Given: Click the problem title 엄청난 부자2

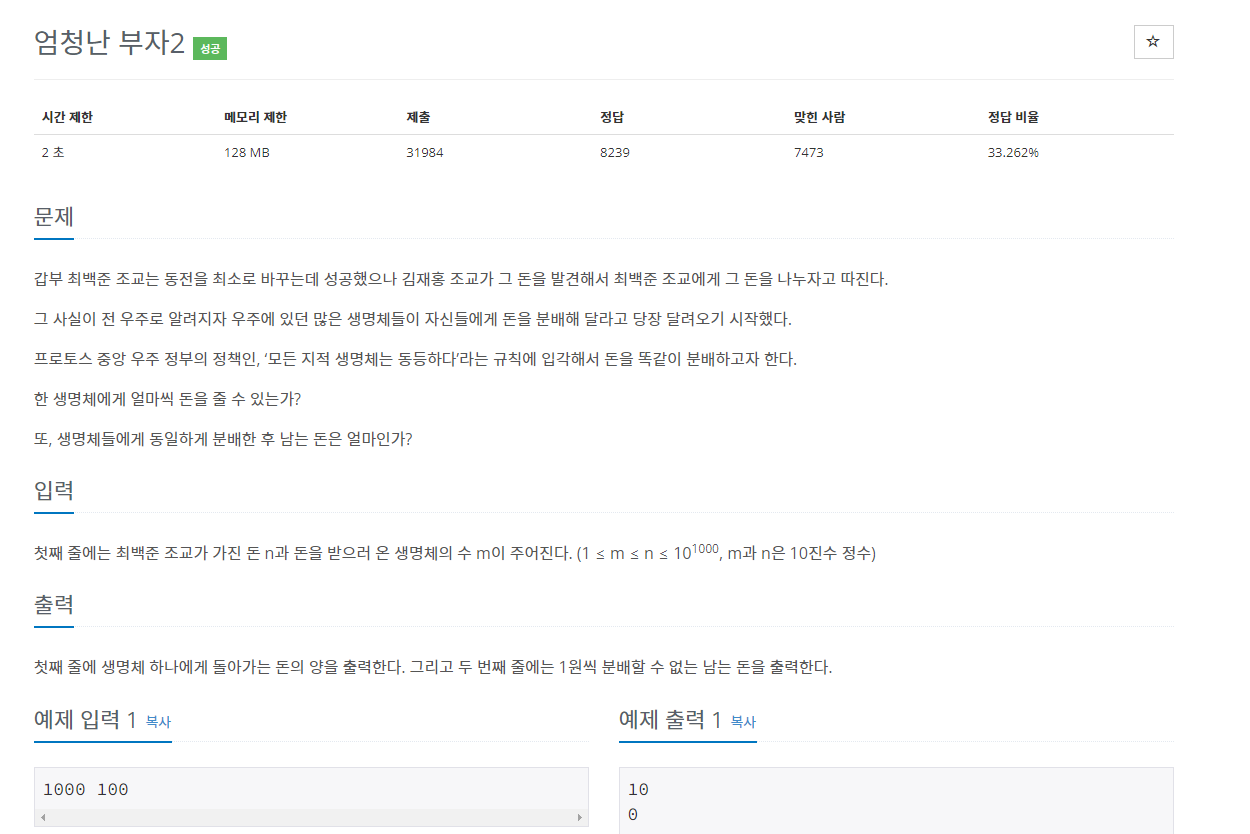Looking at the screenshot, I should click(x=110, y=43).
